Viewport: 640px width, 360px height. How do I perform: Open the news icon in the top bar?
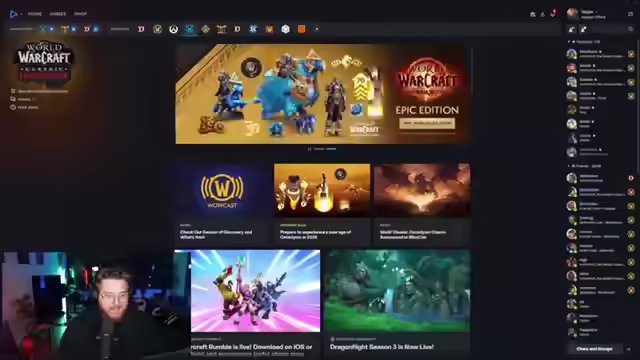[533, 14]
